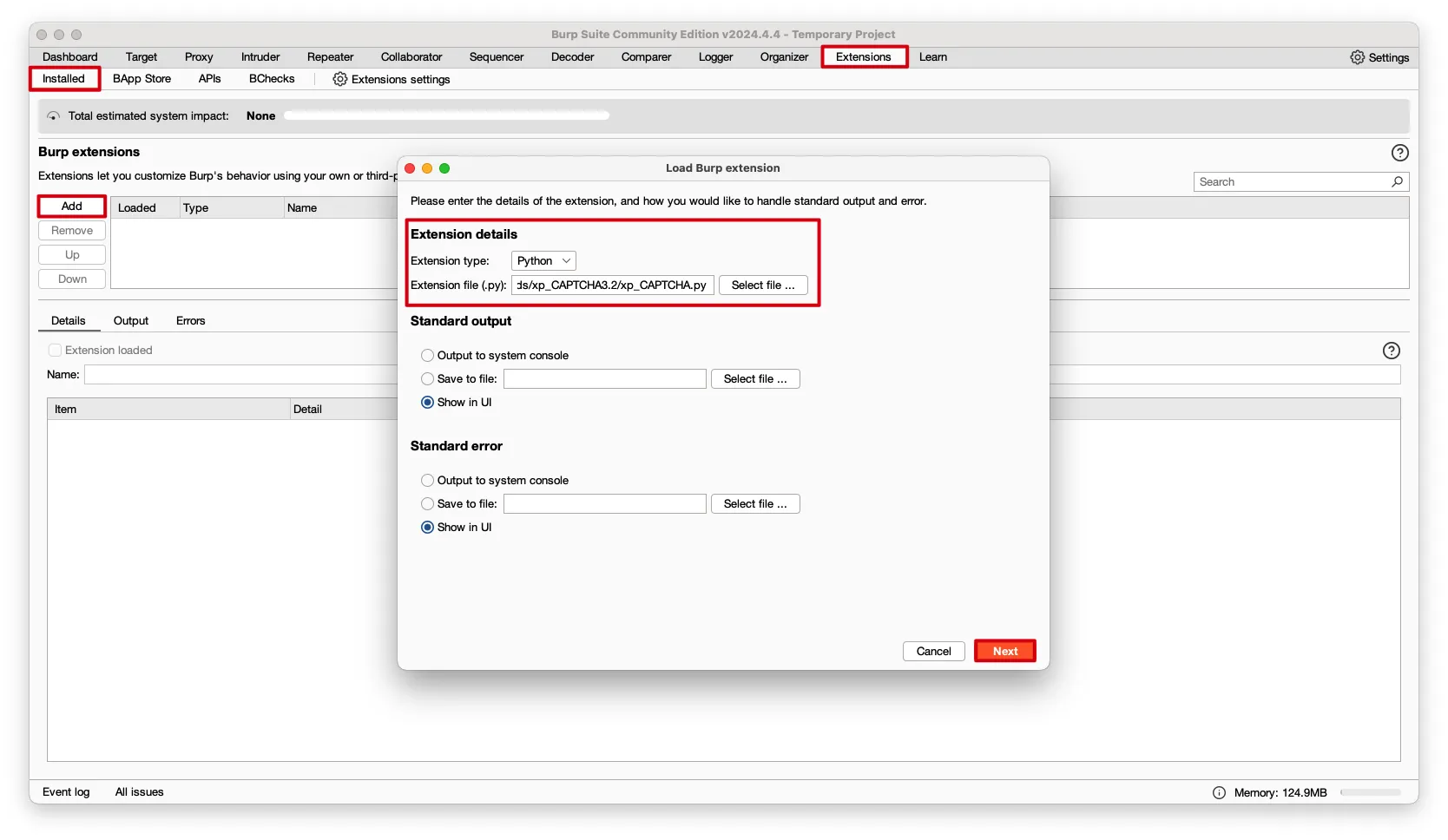Click the Add extension button
1448x840 pixels.
(72, 207)
